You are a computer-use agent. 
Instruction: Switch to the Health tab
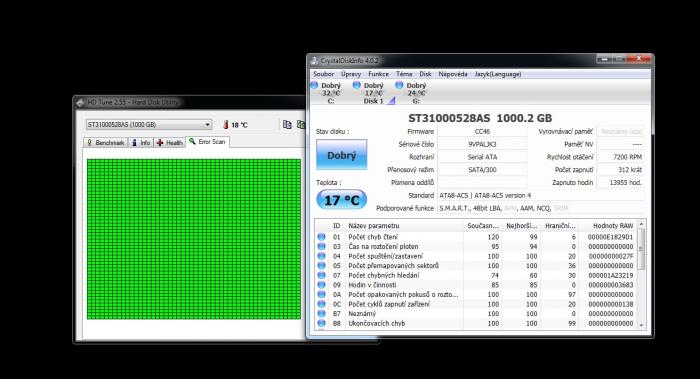click(x=169, y=143)
